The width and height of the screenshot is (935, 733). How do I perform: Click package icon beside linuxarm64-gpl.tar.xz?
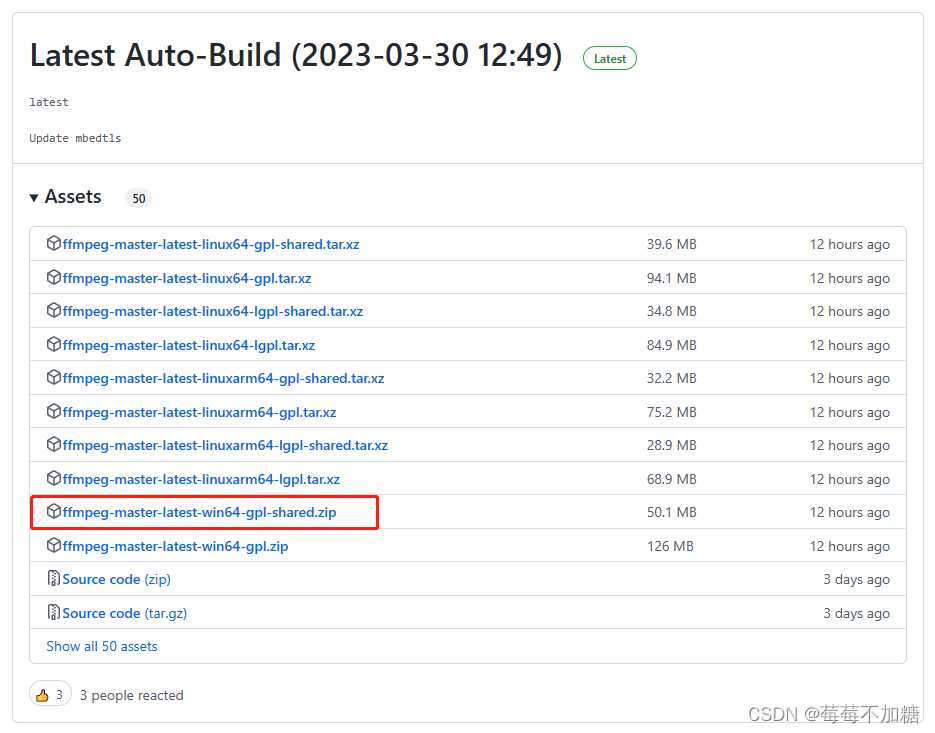[54, 412]
